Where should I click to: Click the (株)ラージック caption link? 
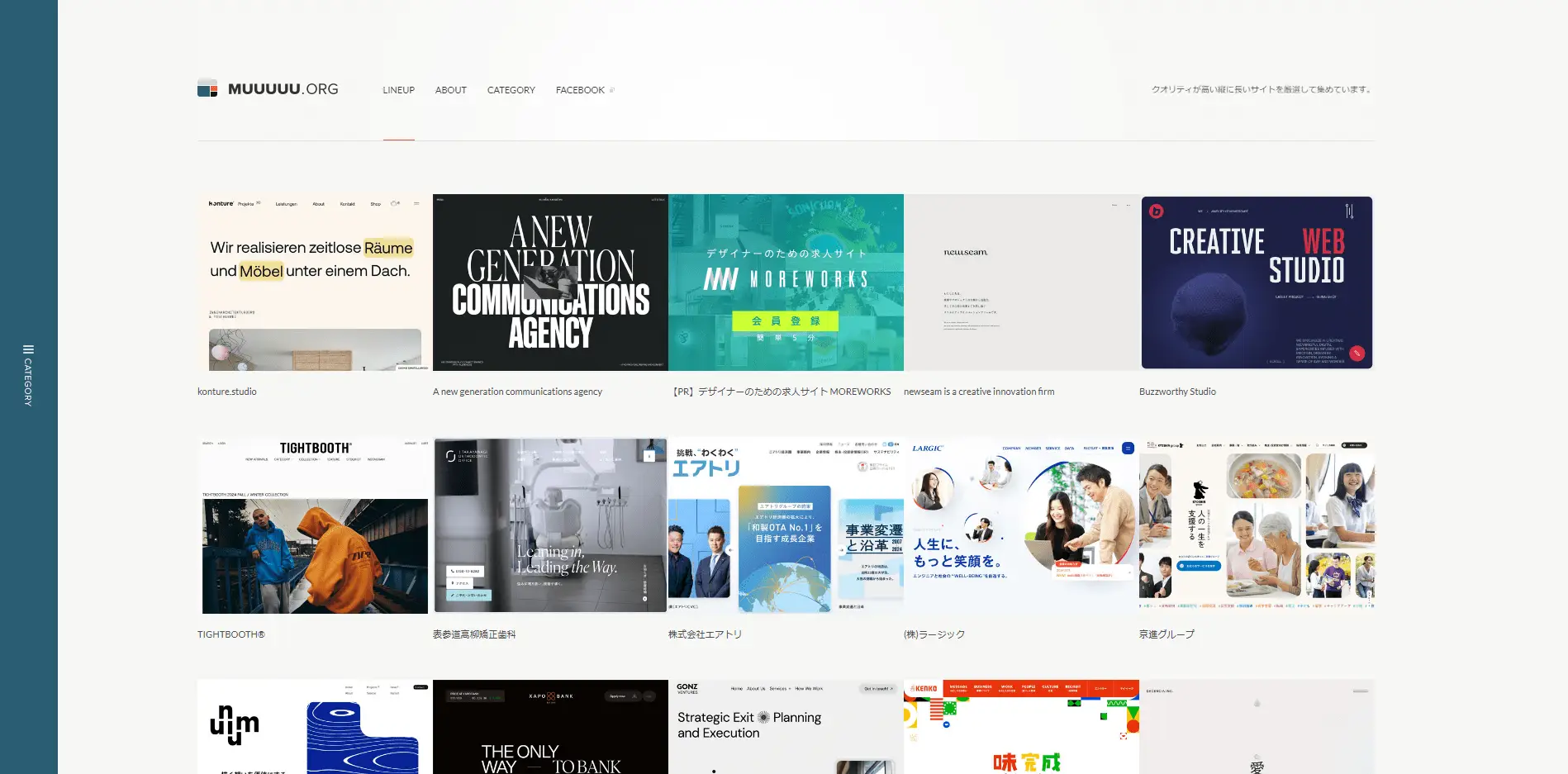pyautogui.click(x=934, y=634)
